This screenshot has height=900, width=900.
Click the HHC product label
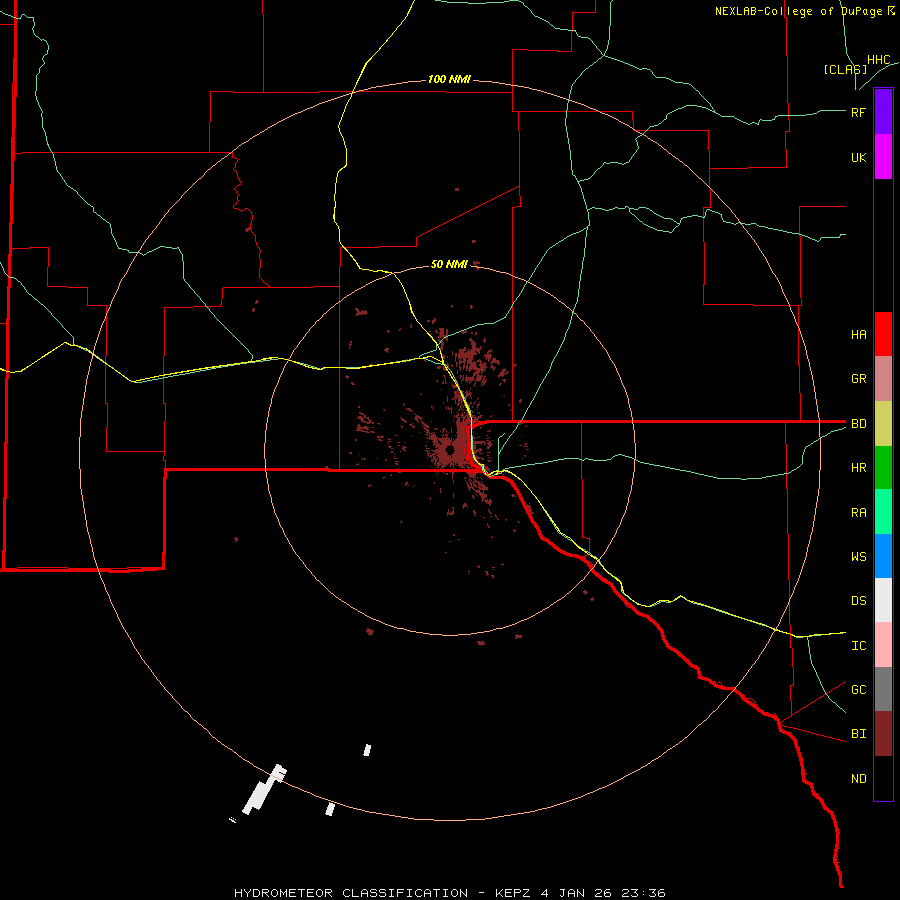878,60
